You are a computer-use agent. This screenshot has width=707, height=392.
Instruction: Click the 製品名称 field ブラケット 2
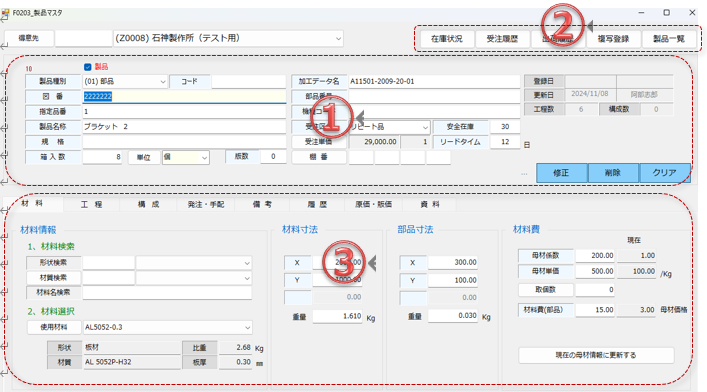click(184, 127)
